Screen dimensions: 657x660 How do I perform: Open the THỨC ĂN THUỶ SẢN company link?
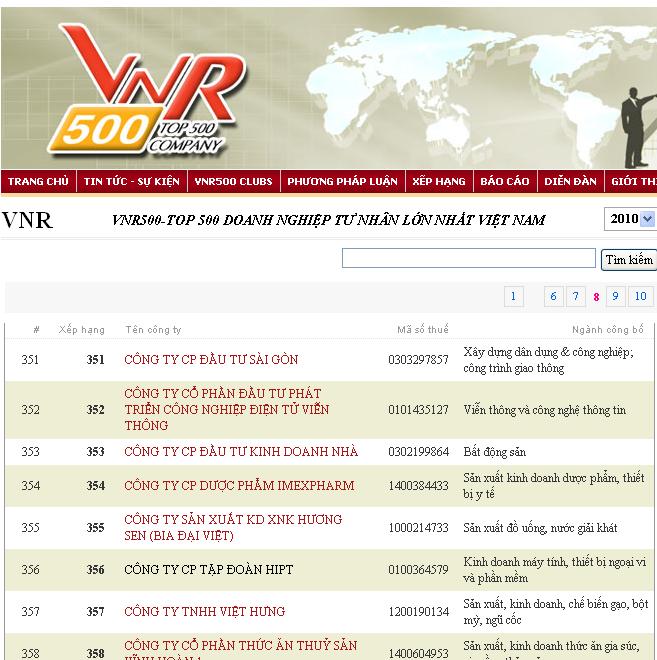click(x=241, y=649)
